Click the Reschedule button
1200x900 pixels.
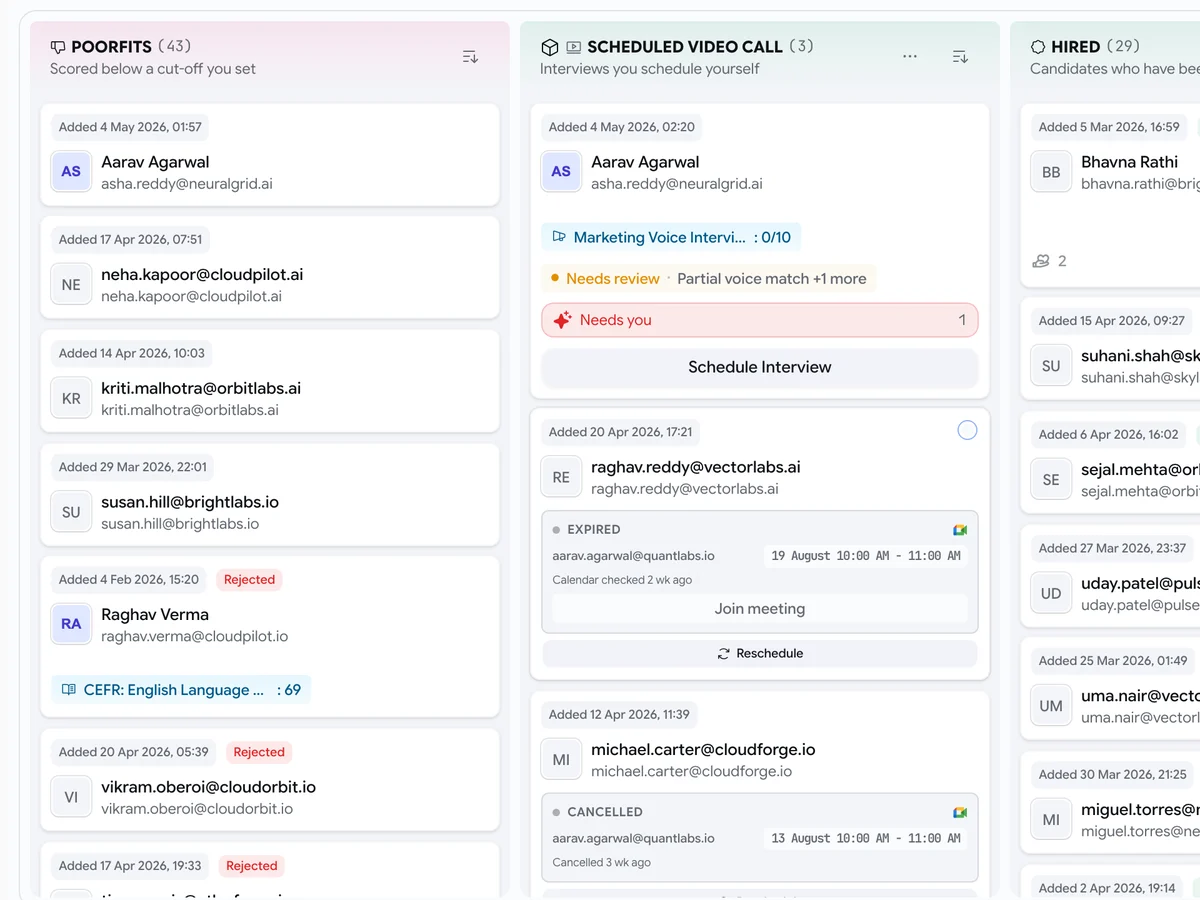760,653
